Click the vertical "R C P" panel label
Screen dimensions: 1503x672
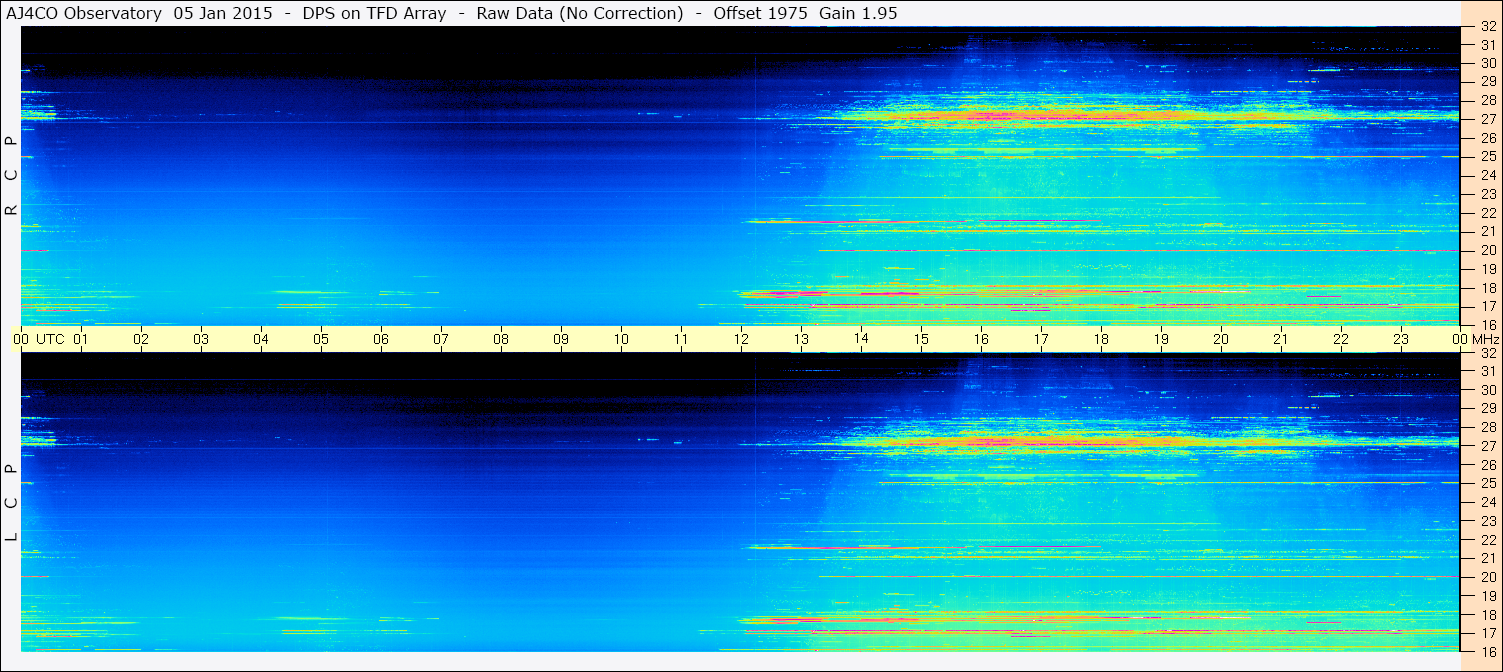tap(11, 175)
